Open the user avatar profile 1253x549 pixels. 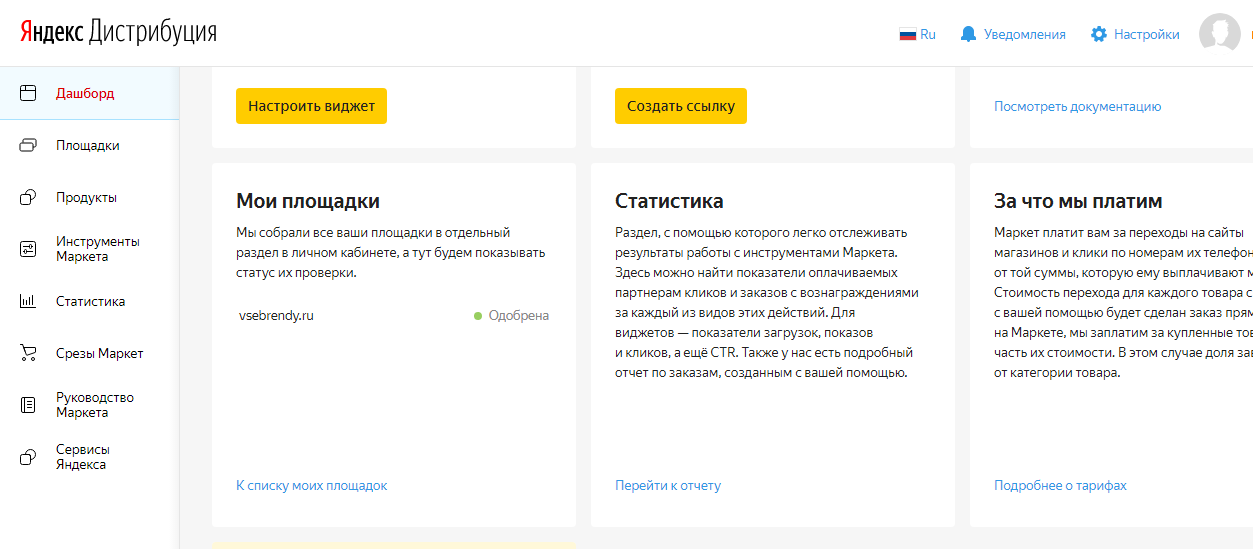point(1219,34)
